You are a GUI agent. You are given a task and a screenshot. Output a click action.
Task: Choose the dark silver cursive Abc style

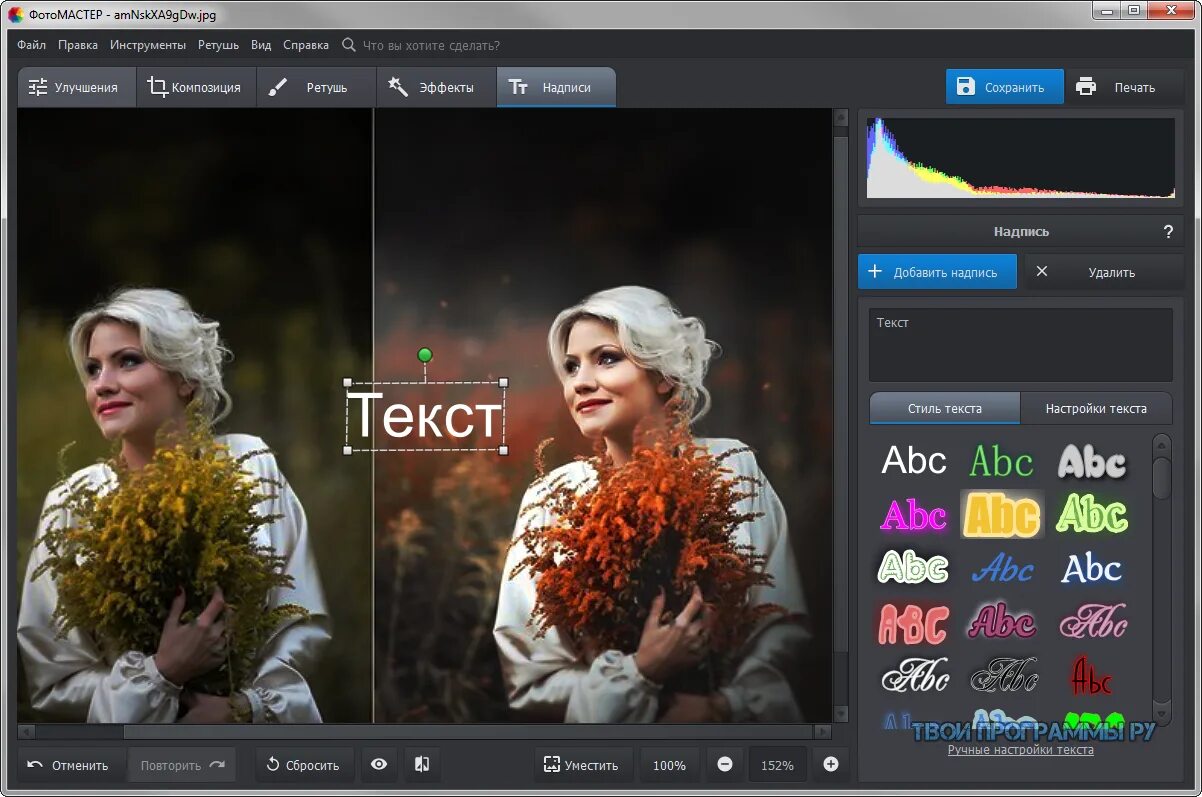pyautogui.click(x=1003, y=677)
